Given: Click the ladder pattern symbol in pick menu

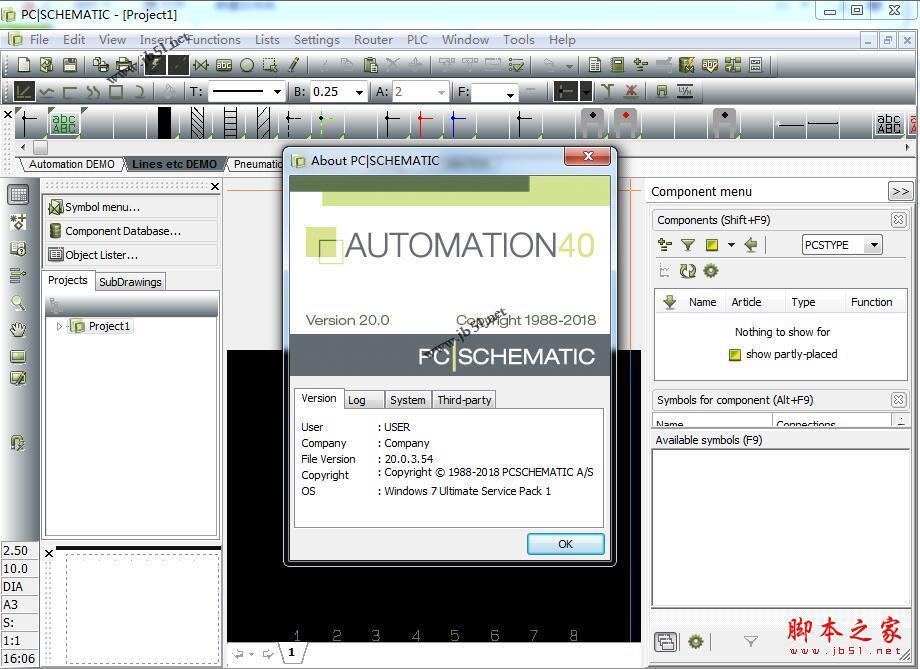Looking at the screenshot, I should 230,121.
